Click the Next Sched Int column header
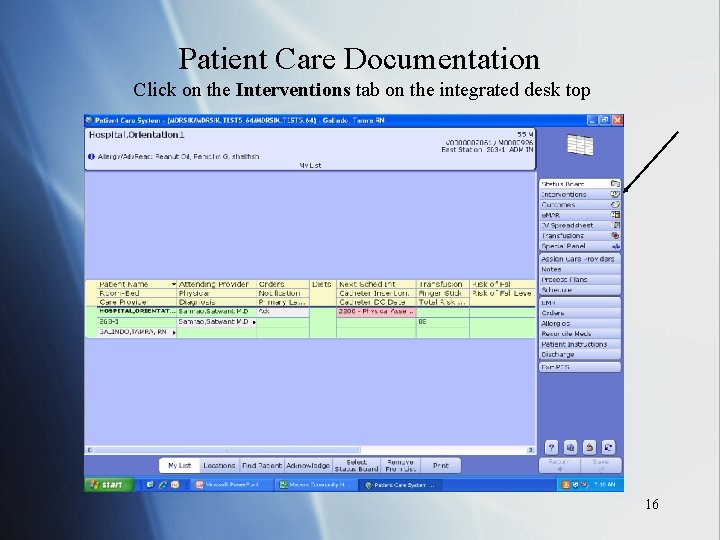The height and width of the screenshot is (540, 720). pos(376,284)
